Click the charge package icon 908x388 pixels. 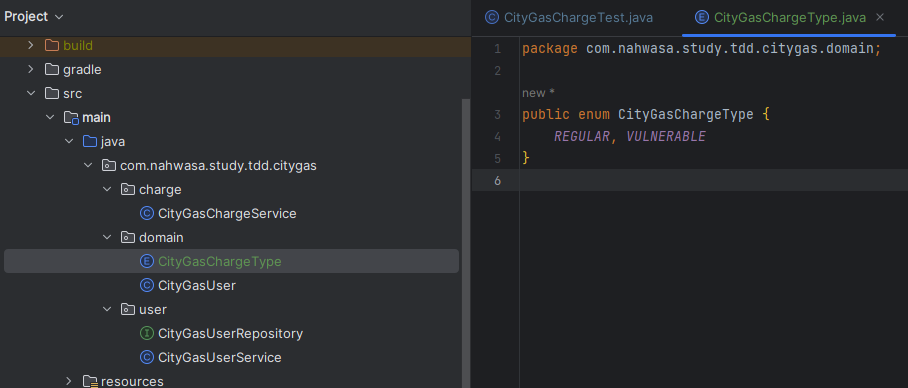click(x=128, y=189)
